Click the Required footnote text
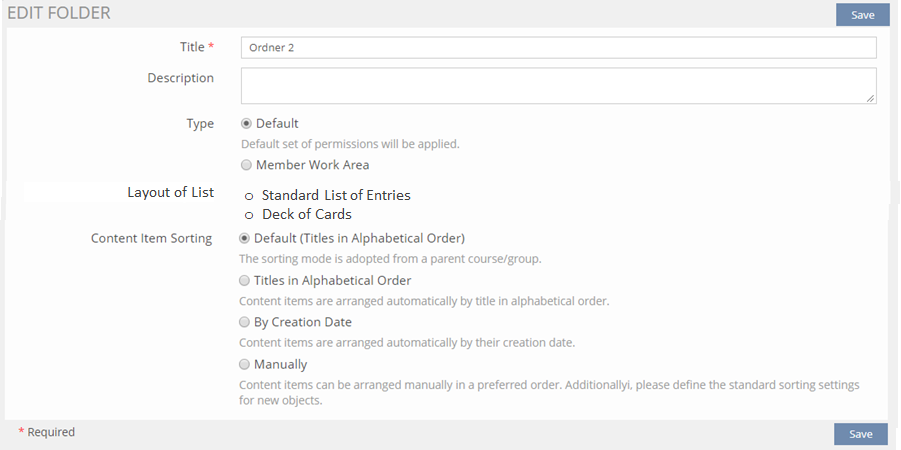The height and width of the screenshot is (450, 901). [x=50, y=433]
